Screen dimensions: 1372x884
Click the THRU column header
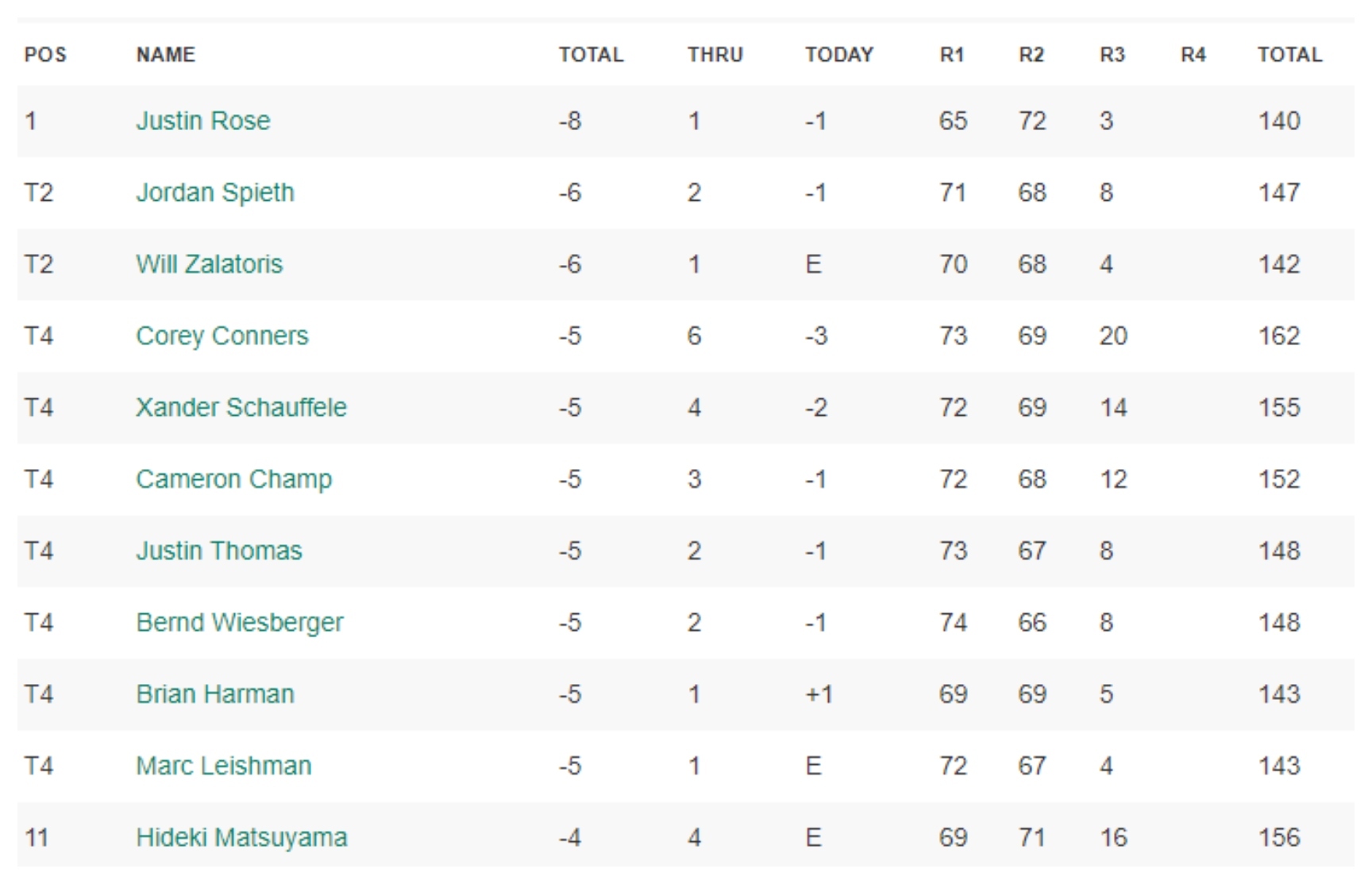click(x=715, y=55)
